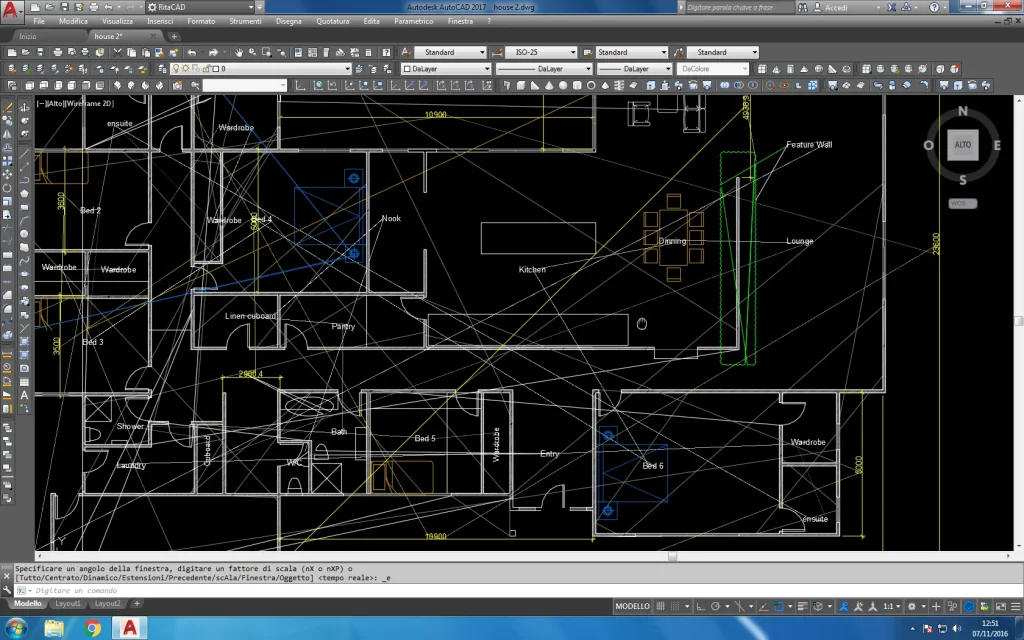The height and width of the screenshot is (640, 1024).
Task: Click the 3D Cone solid icon
Action: coord(549,85)
